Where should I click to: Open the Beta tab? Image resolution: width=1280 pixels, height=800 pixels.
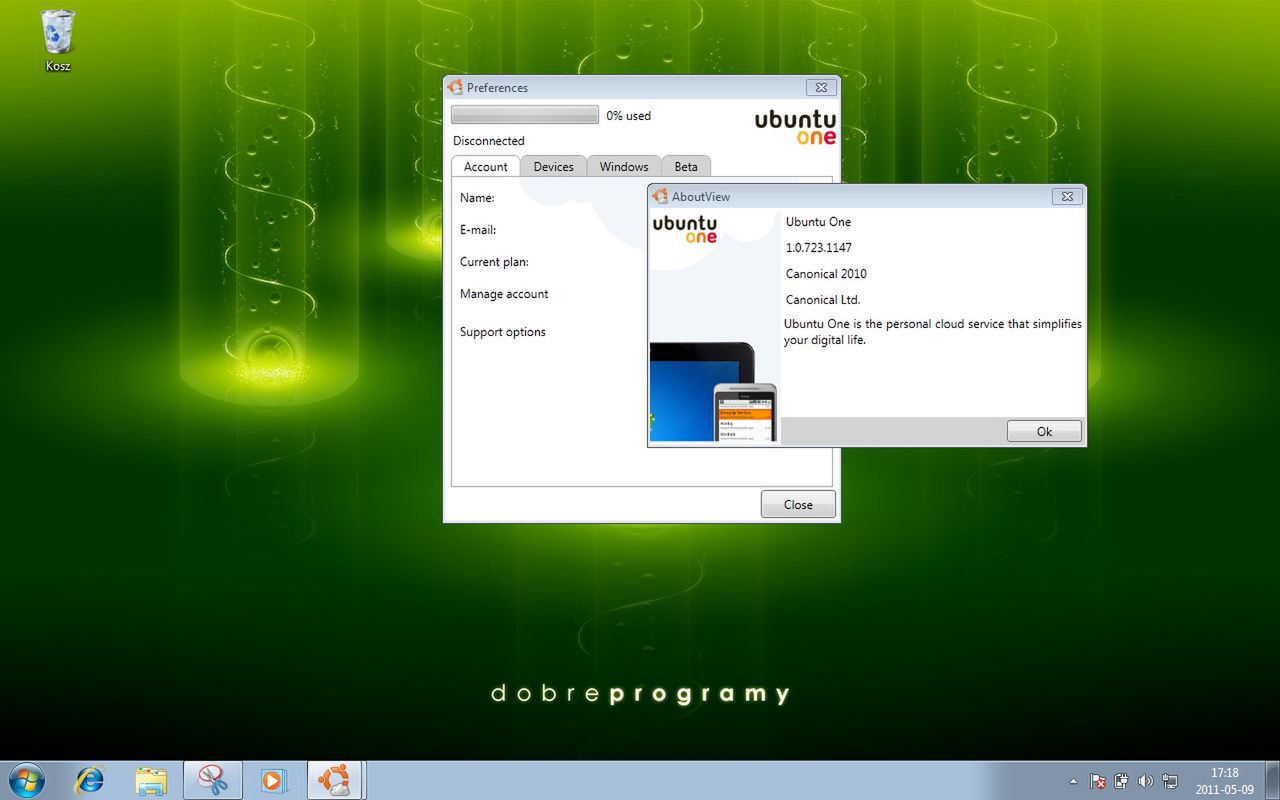point(686,166)
